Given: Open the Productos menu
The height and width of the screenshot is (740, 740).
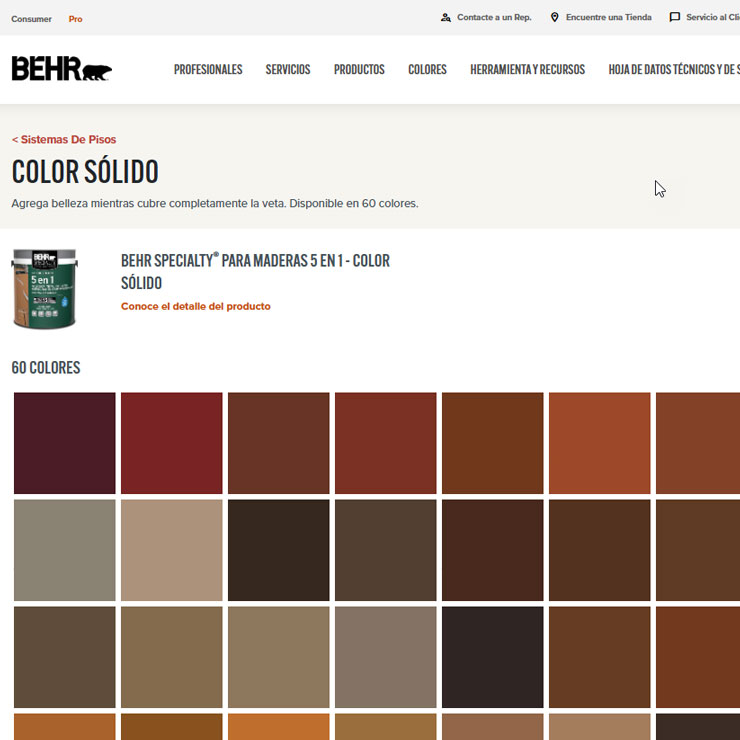Looking at the screenshot, I should 359,69.
